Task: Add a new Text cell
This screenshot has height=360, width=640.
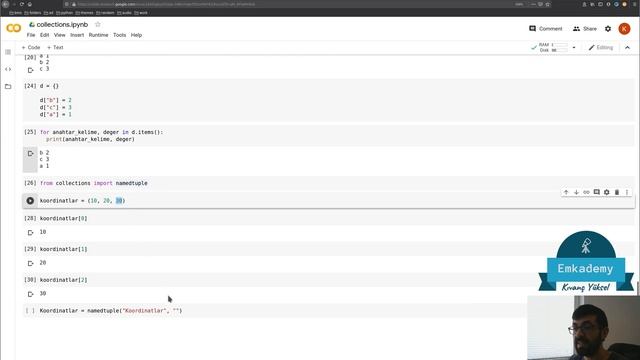Action: (55, 47)
